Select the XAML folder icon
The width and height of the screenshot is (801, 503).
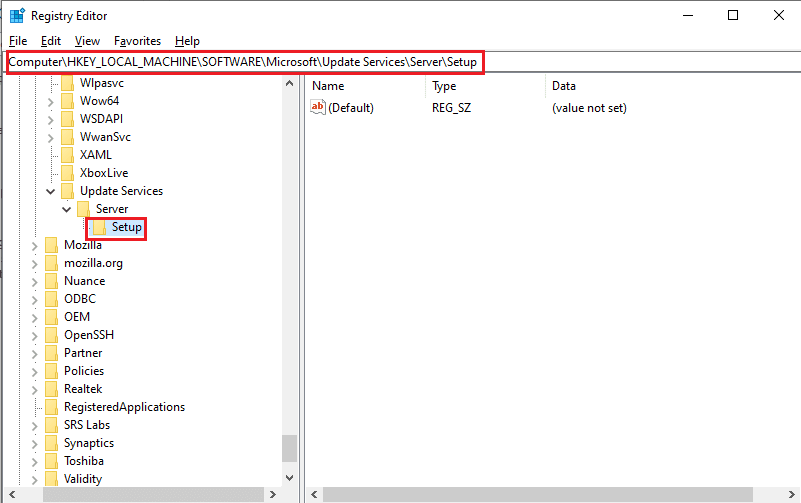67,155
